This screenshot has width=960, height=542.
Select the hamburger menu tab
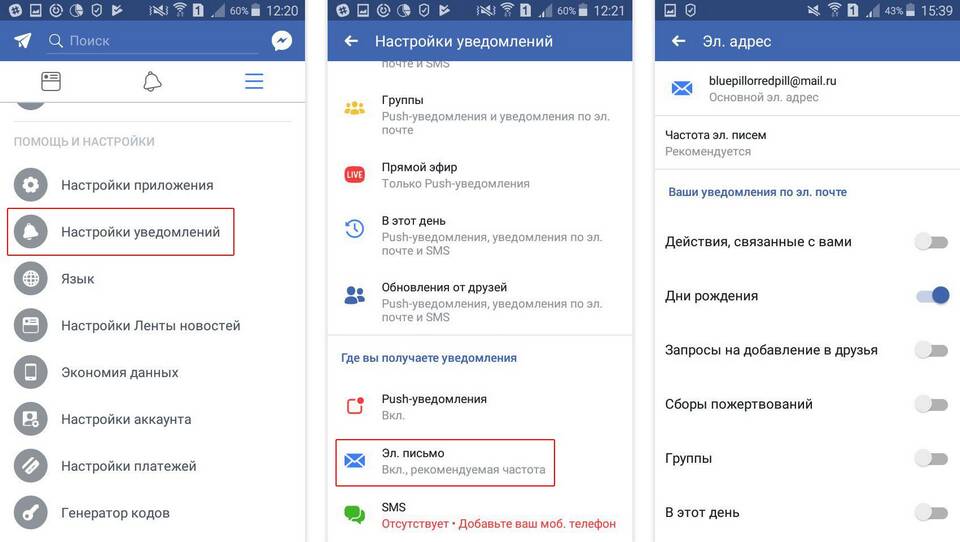click(x=254, y=81)
